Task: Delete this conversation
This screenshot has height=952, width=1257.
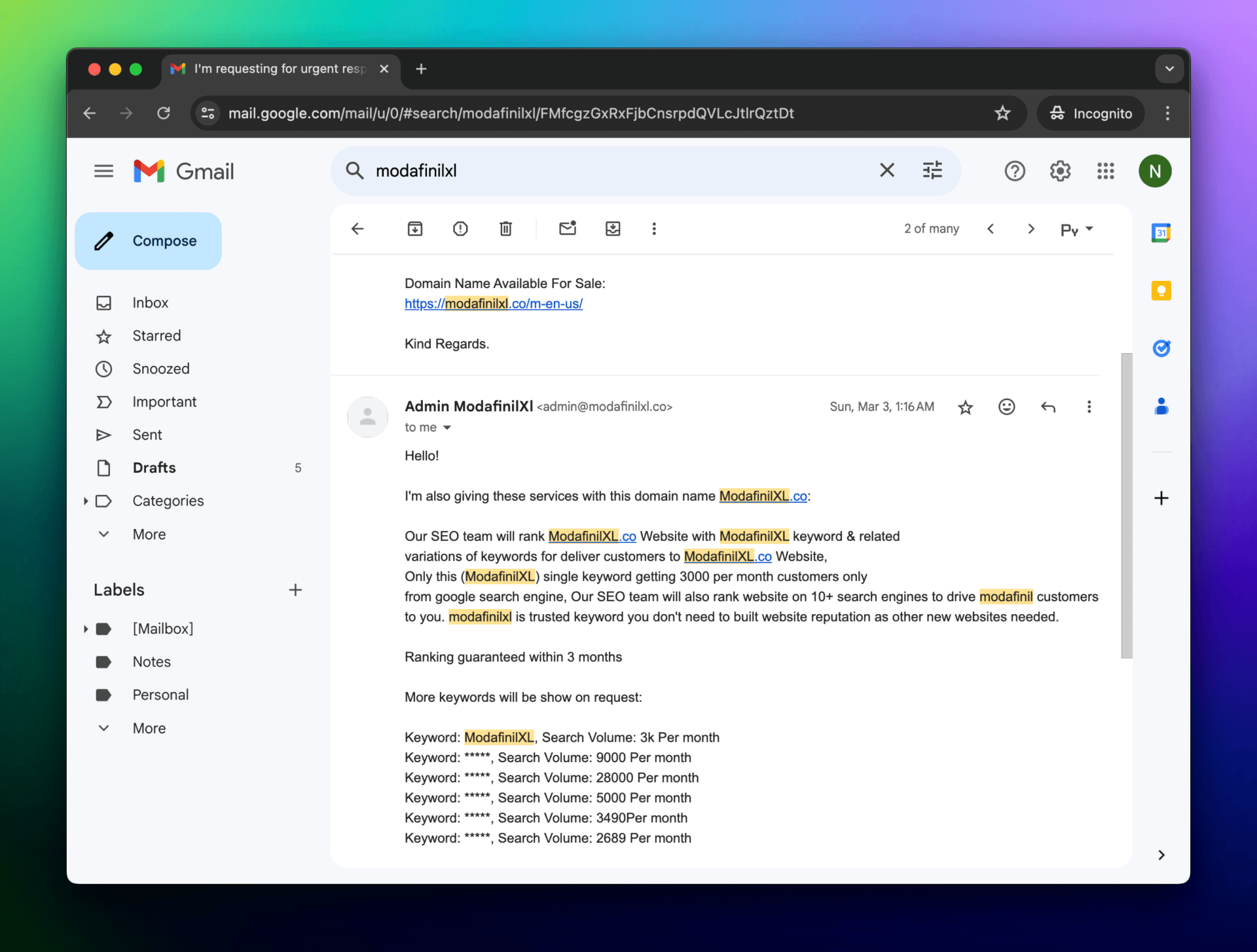Action: point(505,229)
